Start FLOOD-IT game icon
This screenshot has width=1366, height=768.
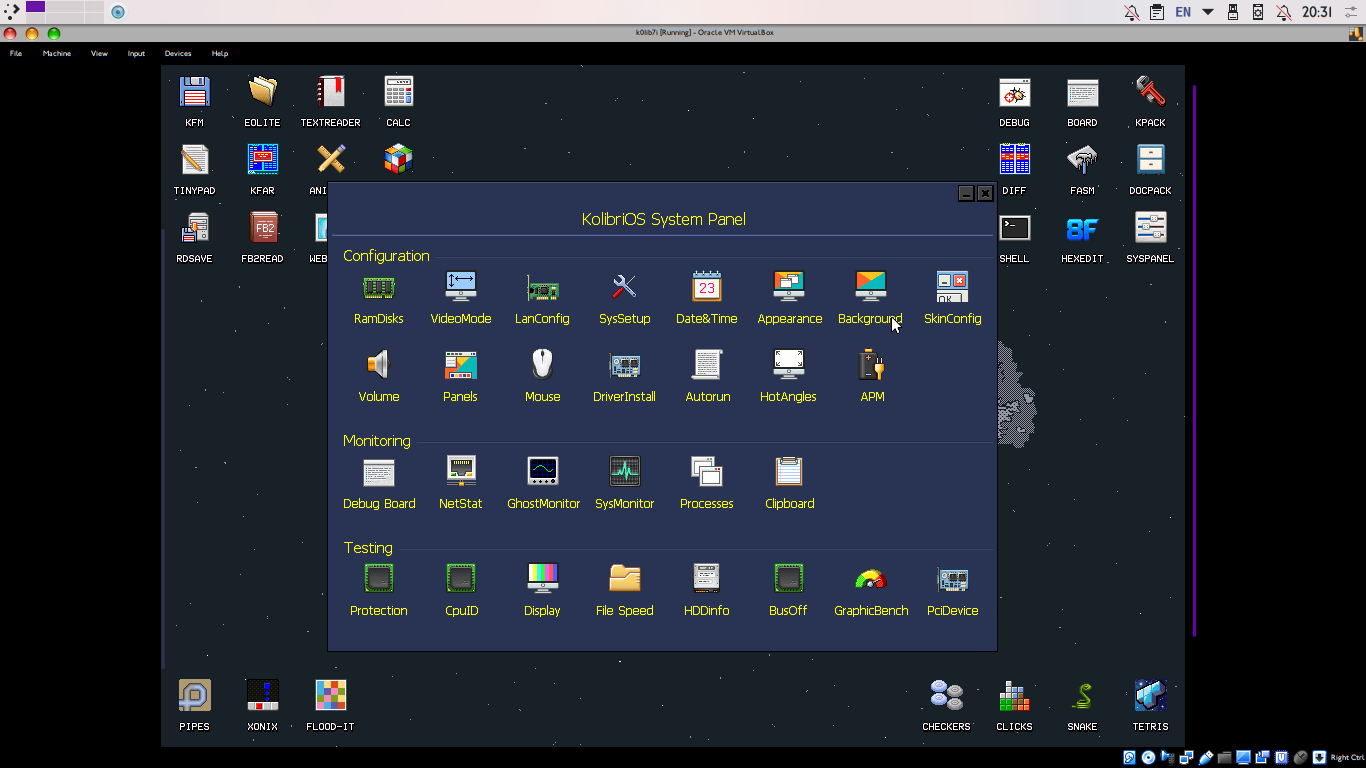pos(330,695)
